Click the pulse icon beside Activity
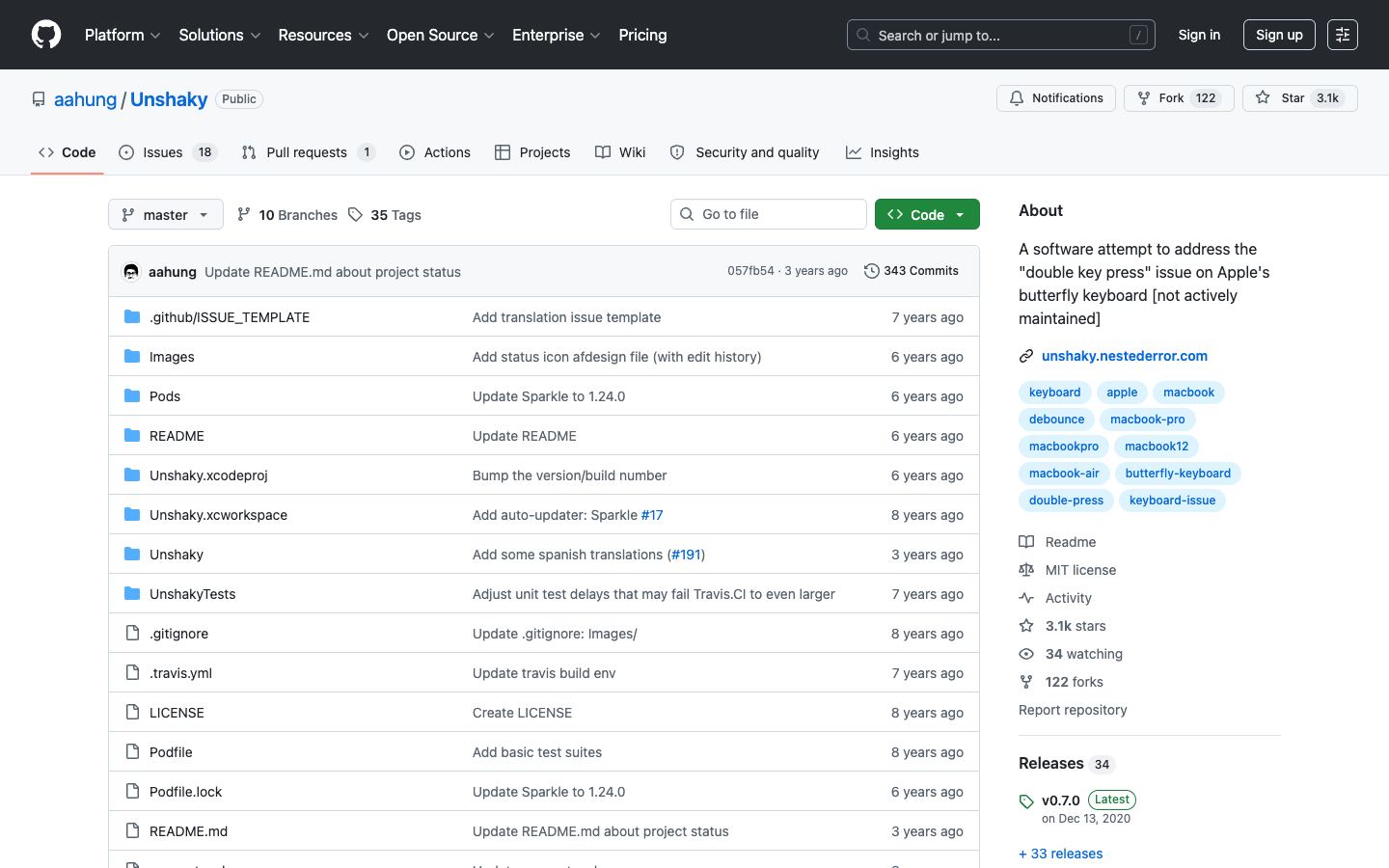This screenshot has width=1389, height=868. [x=1026, y=598]
